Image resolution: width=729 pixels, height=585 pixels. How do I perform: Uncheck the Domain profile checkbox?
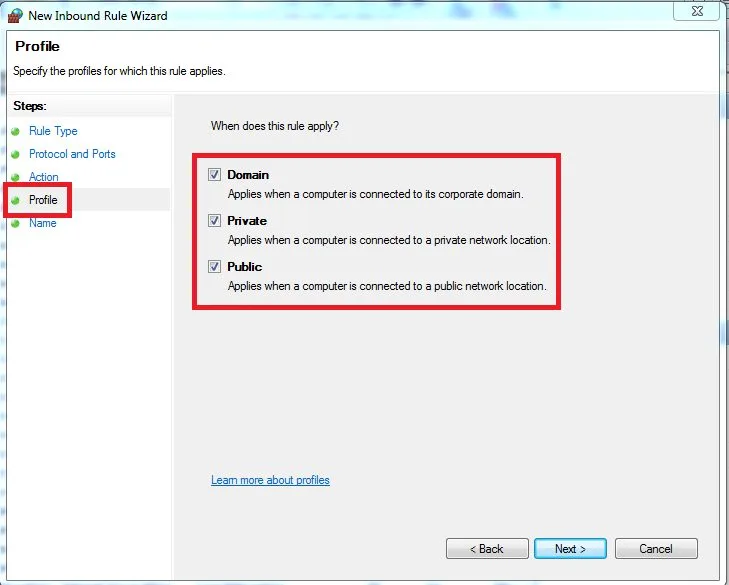pyautogui.click(x=214, y=175)
